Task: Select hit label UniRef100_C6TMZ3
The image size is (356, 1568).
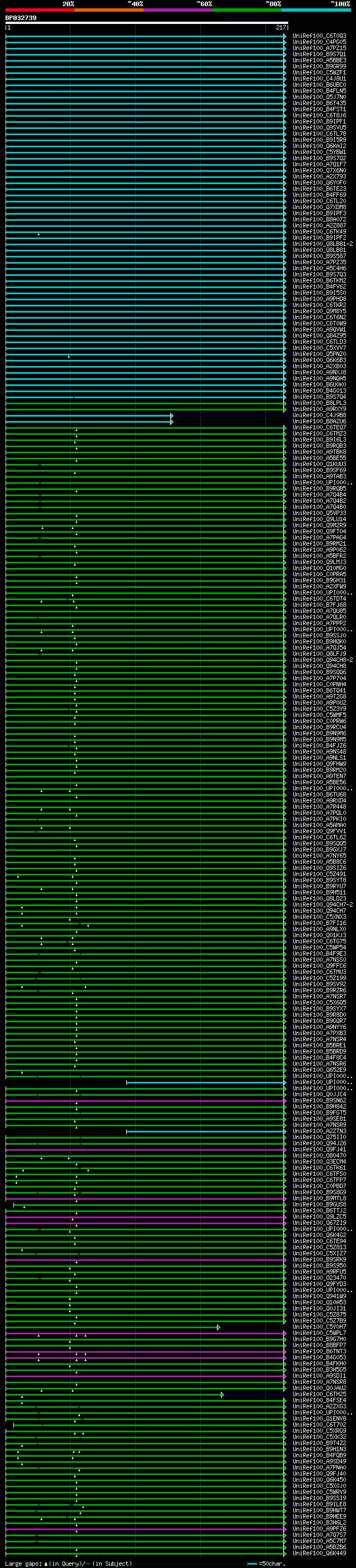Action: (319, 433)
